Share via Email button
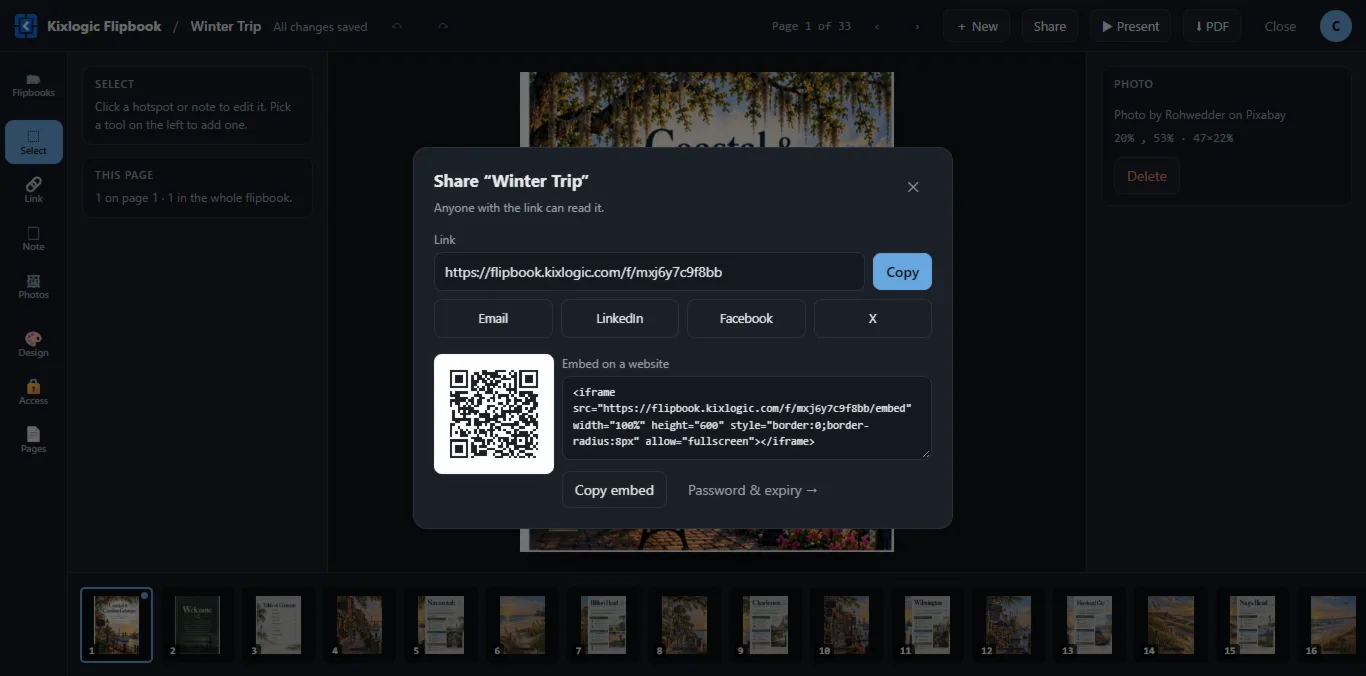 pos(493,318)
